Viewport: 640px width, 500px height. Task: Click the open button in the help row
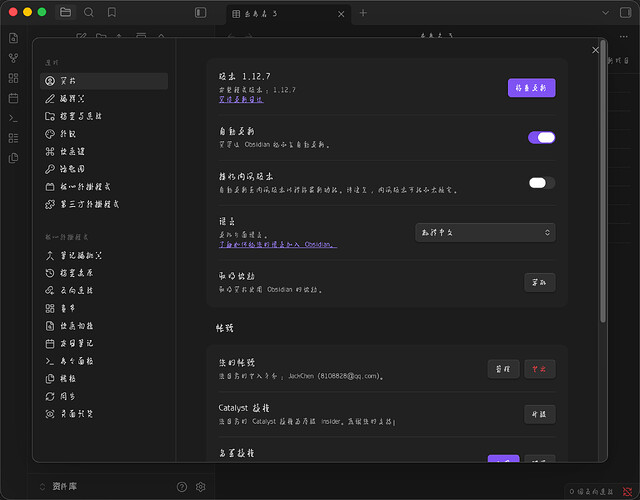coord(540,282)
